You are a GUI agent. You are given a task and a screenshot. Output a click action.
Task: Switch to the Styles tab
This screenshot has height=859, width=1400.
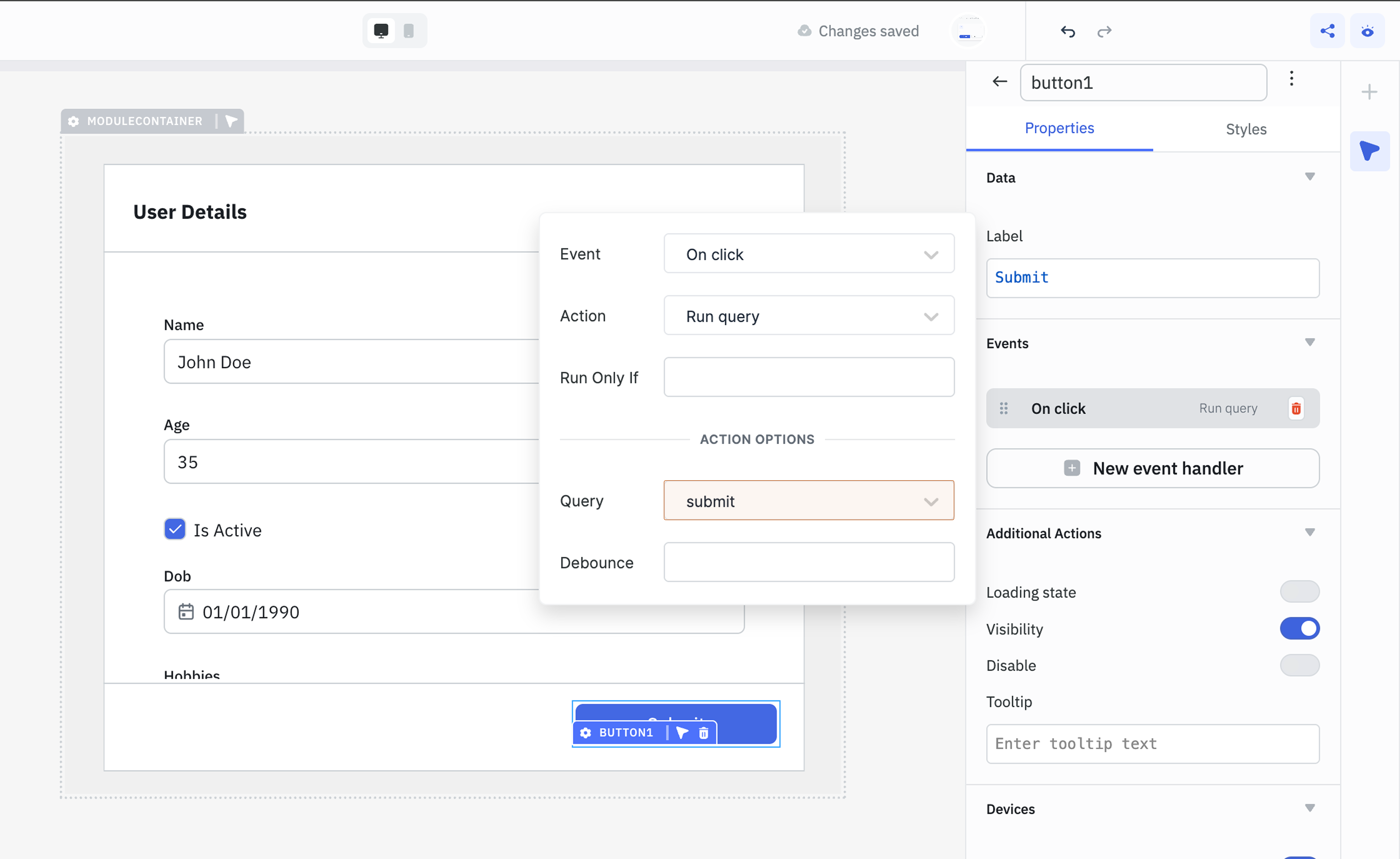click(1245, 129)
